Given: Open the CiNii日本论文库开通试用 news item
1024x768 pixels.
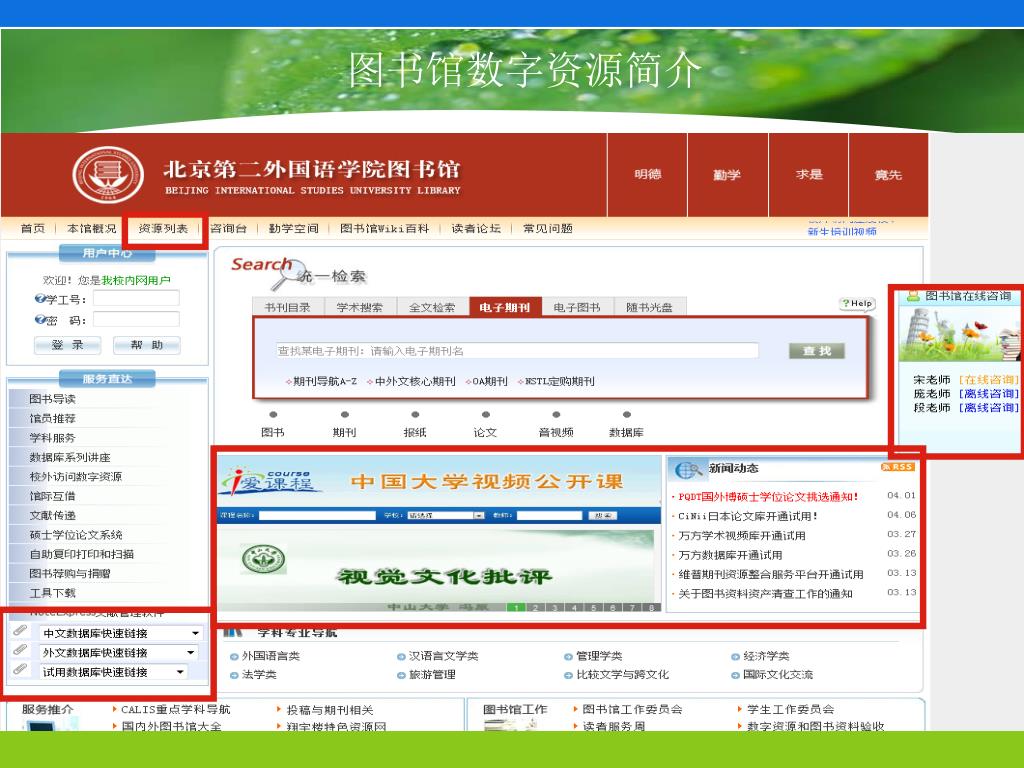Looking at the screenshot, I should 748,516.
